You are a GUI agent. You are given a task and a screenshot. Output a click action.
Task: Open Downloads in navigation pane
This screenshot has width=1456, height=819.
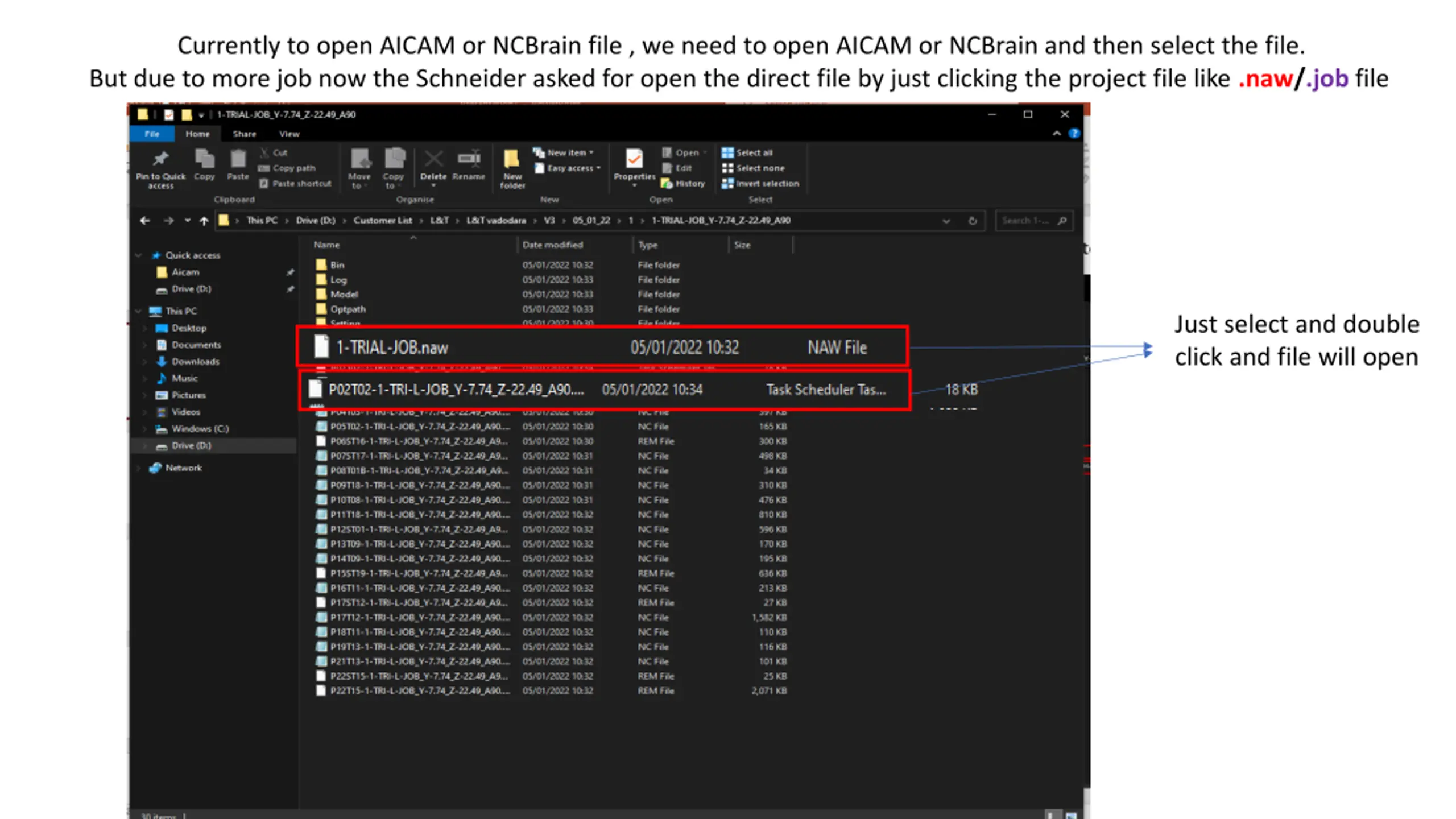coord(195,361)
